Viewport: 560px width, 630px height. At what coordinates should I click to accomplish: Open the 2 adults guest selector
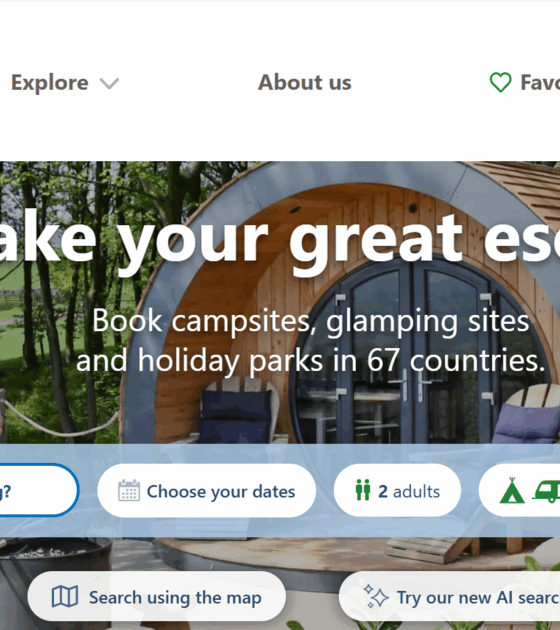pos(397,490)
